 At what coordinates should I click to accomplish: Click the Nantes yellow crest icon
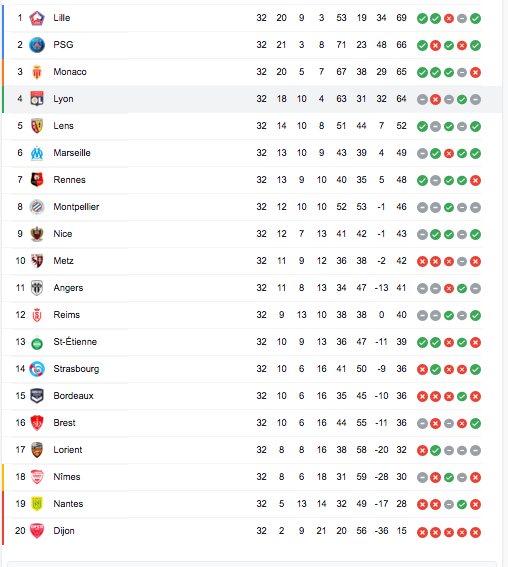point(37,504)
